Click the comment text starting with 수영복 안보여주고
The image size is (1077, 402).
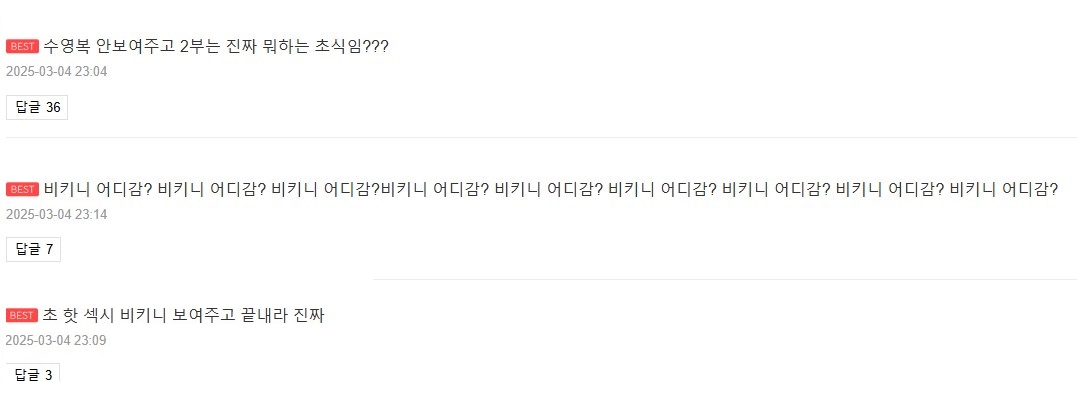216,47
